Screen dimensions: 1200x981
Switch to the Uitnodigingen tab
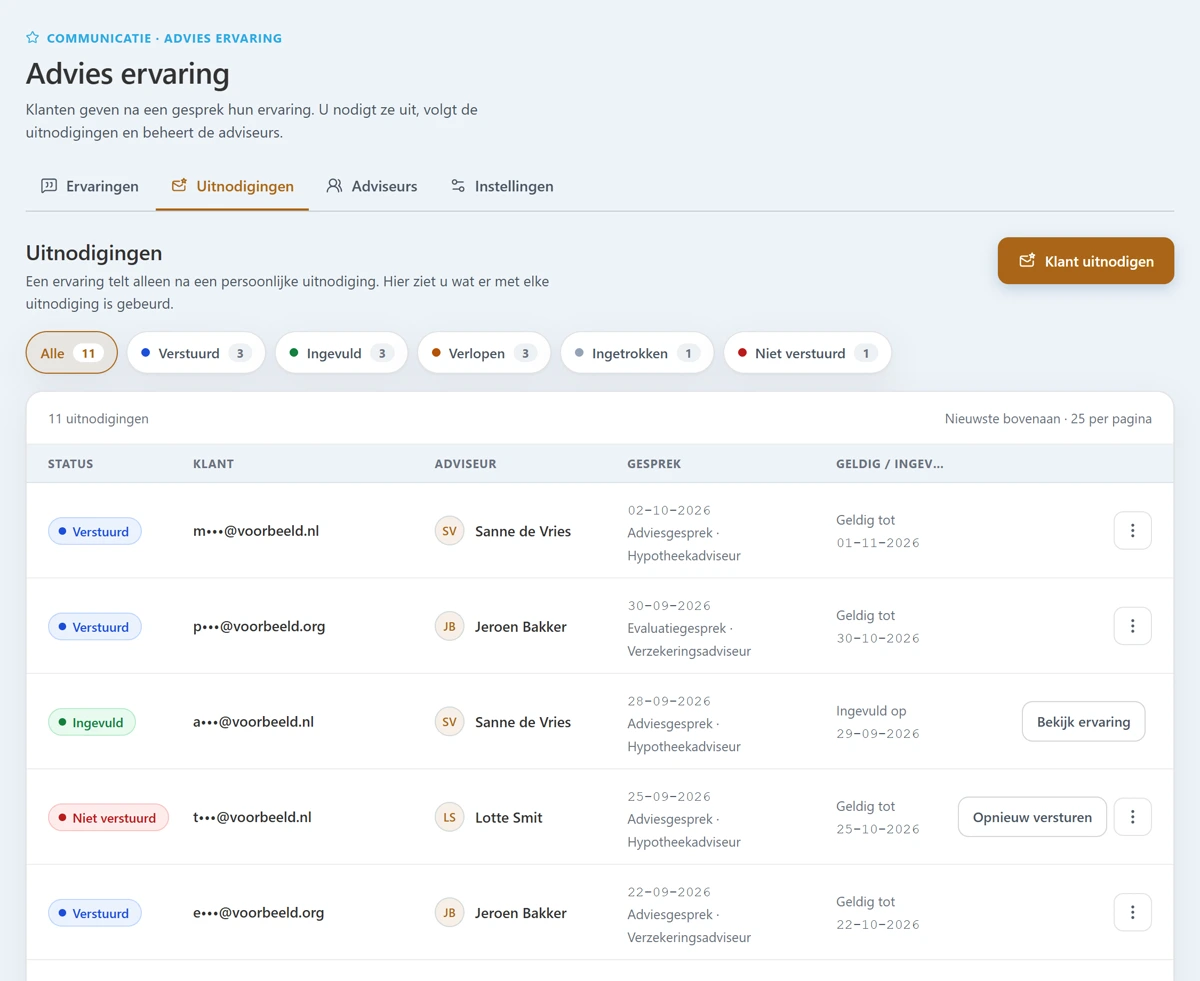click(x=232, y=186)
